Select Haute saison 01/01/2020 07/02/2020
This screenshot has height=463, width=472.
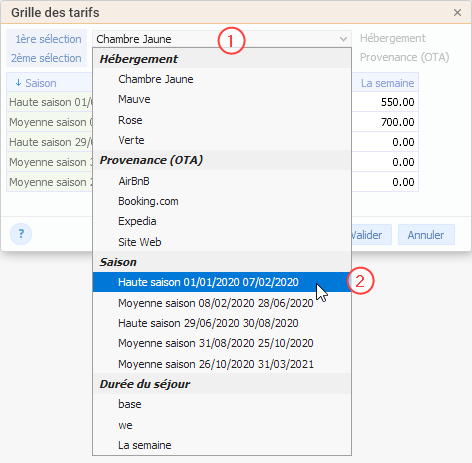[x=222, y=282]
